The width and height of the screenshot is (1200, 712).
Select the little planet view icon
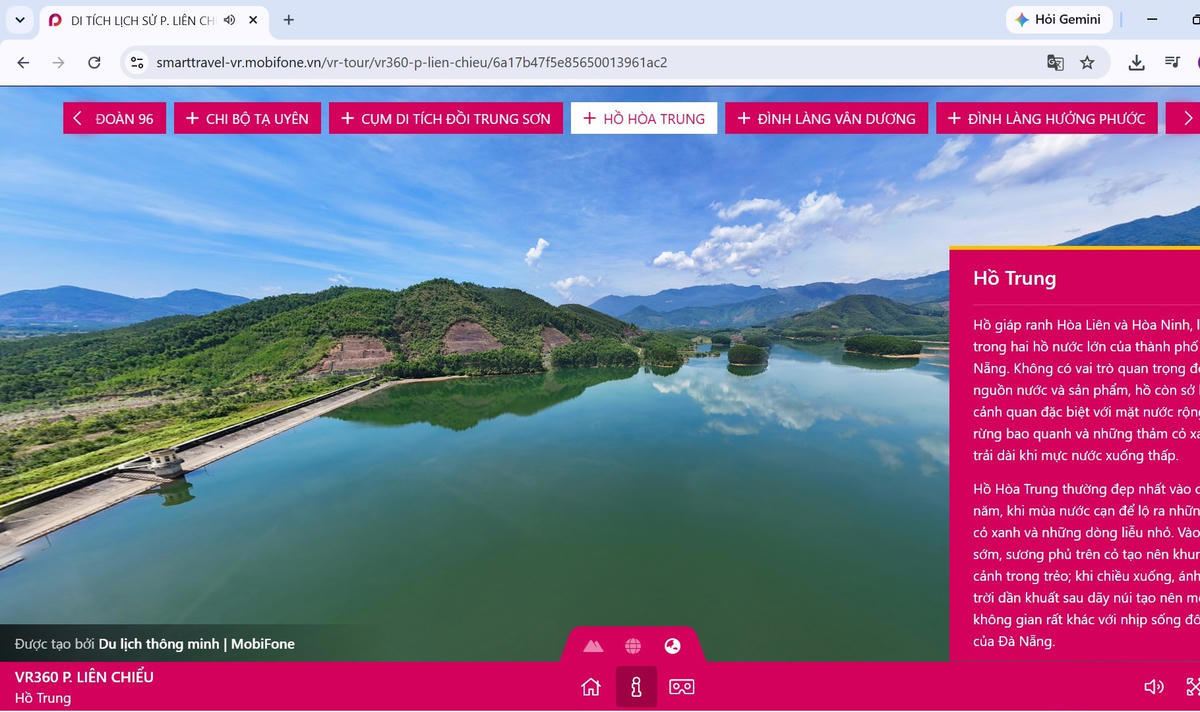[x=673, y=646]
